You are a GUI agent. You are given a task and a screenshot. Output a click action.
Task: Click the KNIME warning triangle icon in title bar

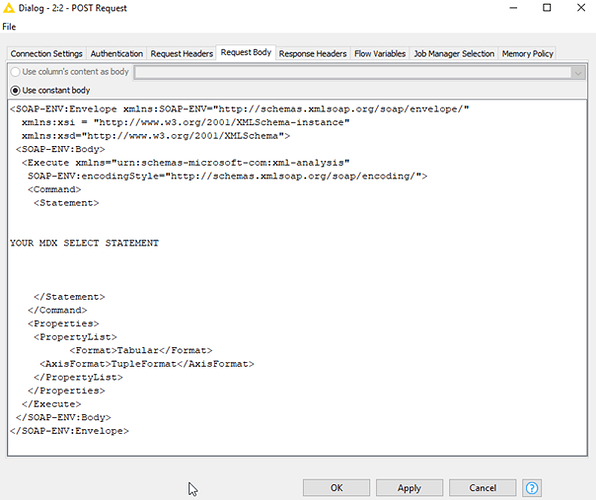8,8
